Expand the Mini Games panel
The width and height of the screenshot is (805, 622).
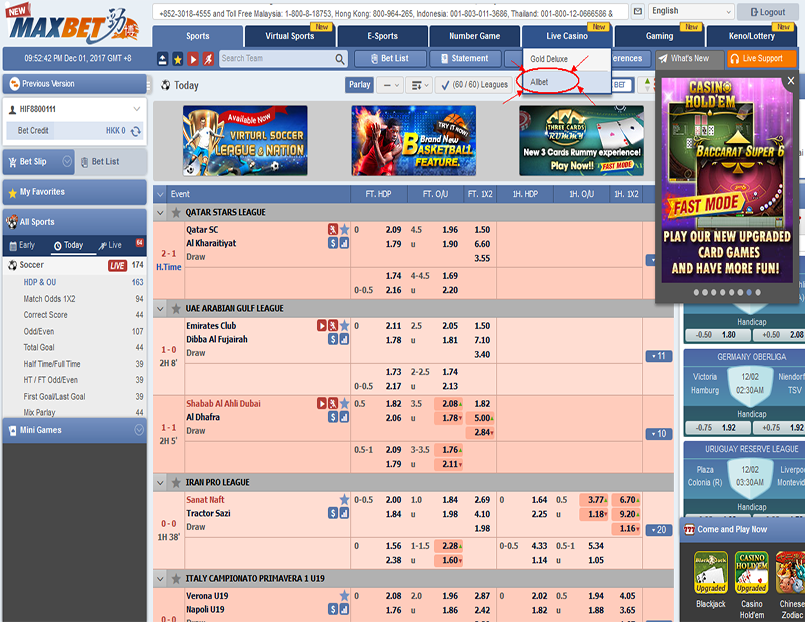point(139,430)
